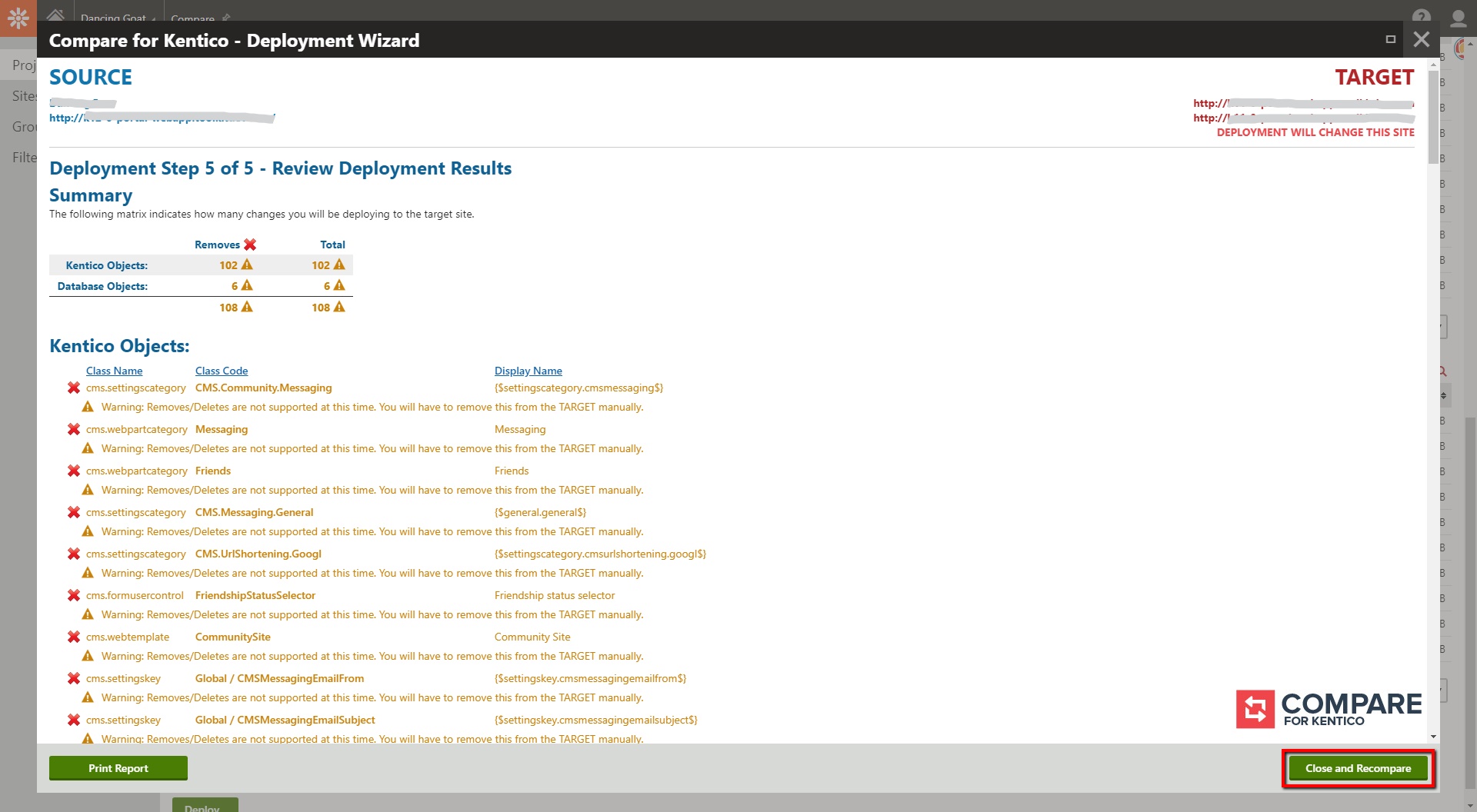Select Global / CMSMessagingEmailFrom text

click(x=279, y=678)
